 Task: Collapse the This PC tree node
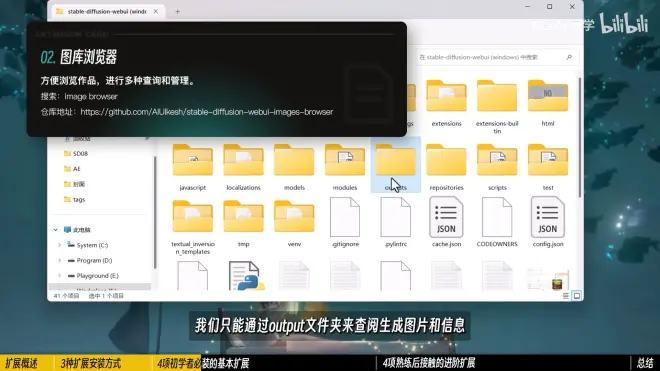[56, 230]
